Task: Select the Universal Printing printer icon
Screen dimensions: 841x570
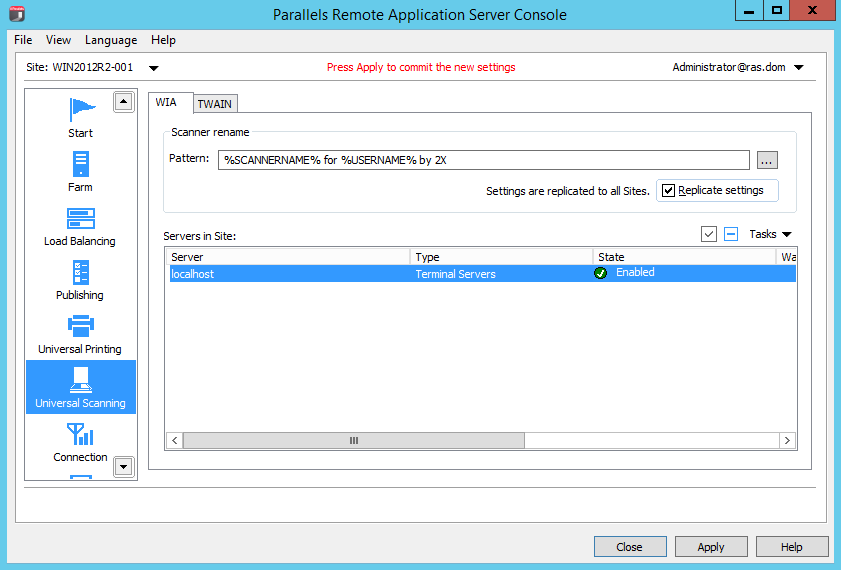Action: tap(80, 326)
